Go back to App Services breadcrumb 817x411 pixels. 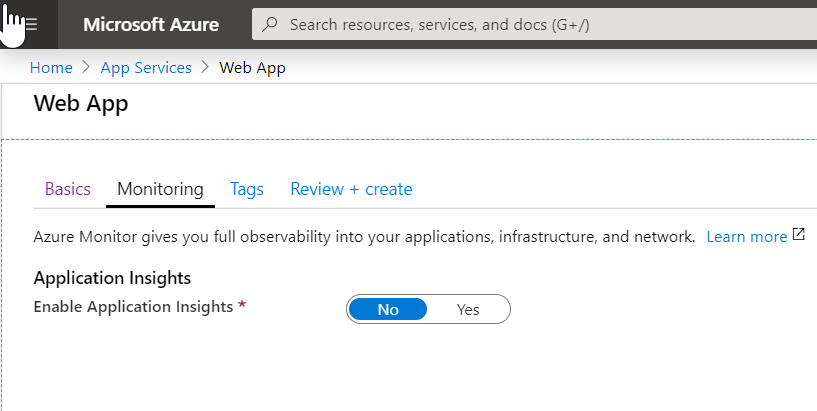[146, 68]
